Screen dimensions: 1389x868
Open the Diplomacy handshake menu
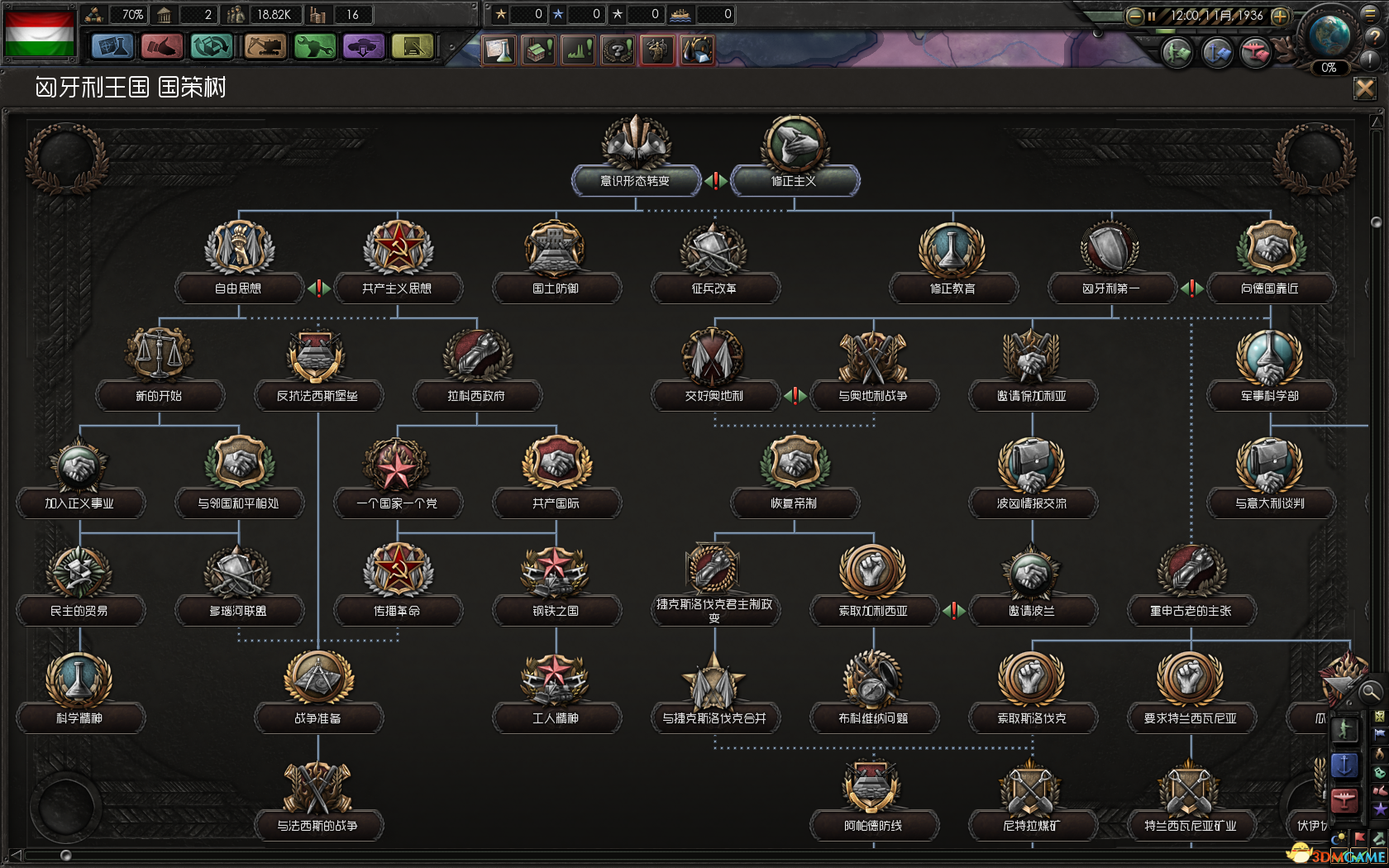162,46
